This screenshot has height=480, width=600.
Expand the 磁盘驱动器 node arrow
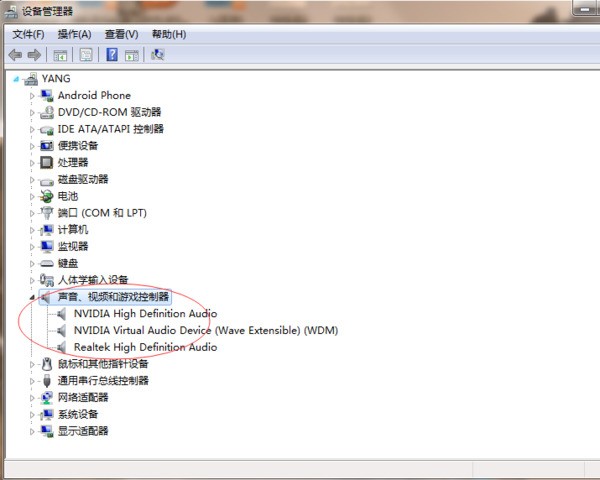[x=32, y=180]
